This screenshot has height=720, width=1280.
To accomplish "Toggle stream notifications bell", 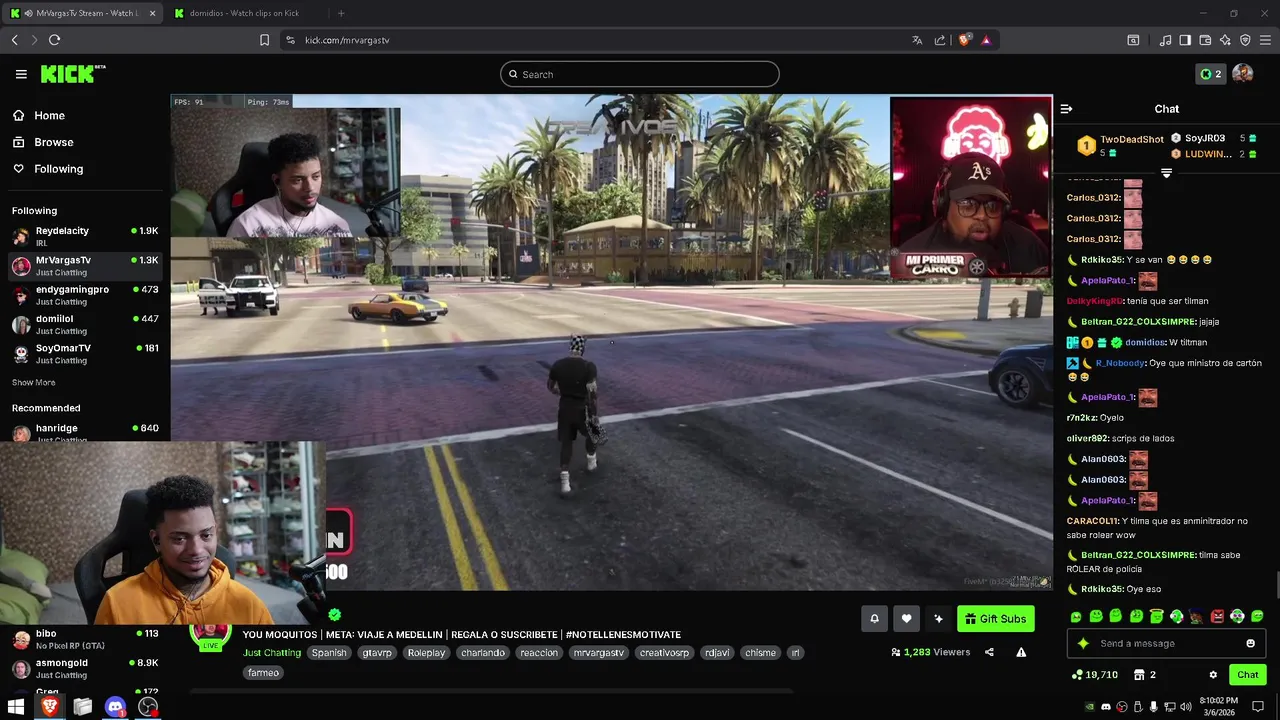I will click(874, 619).
